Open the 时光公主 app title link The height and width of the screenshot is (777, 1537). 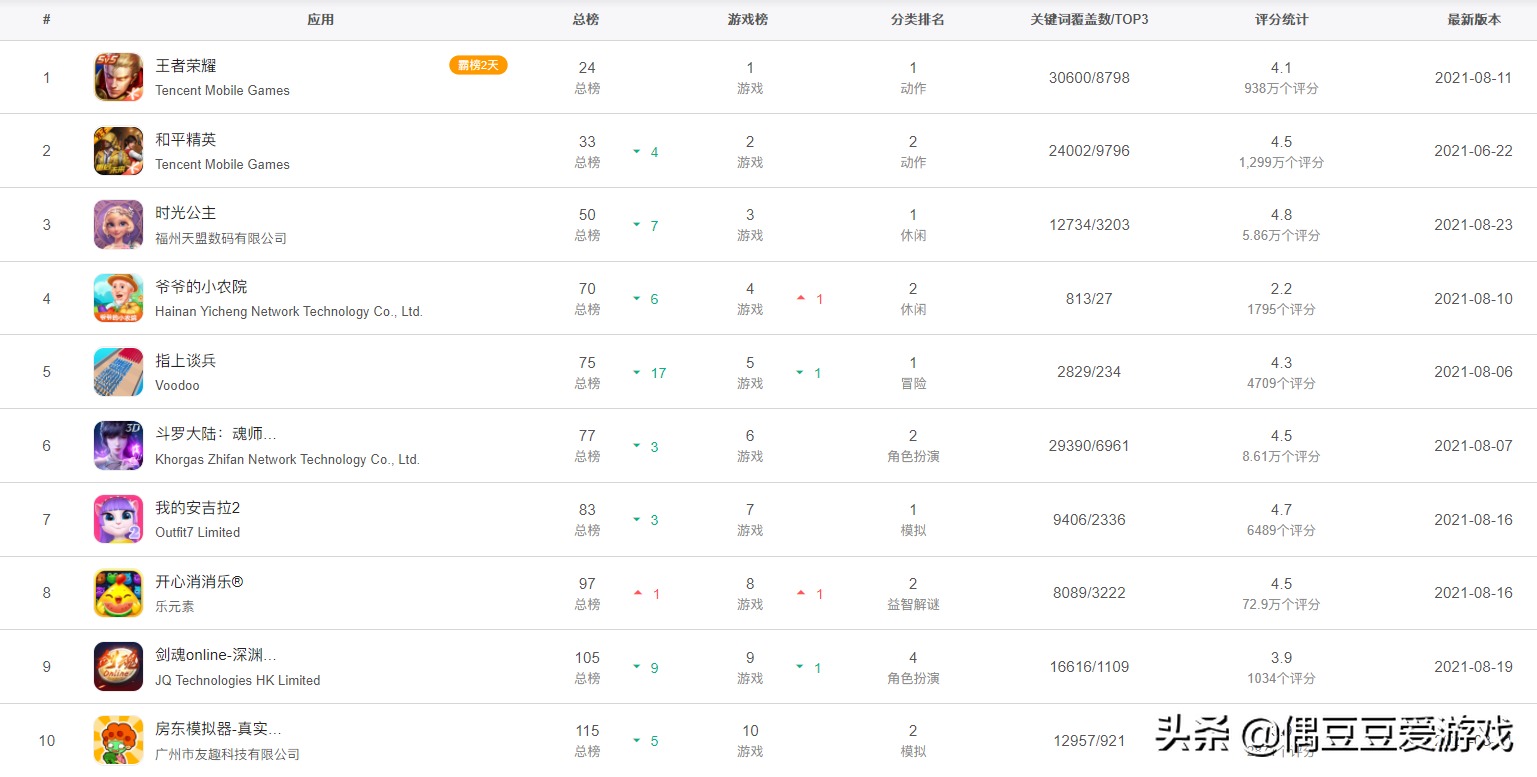[x=186, y=213]
